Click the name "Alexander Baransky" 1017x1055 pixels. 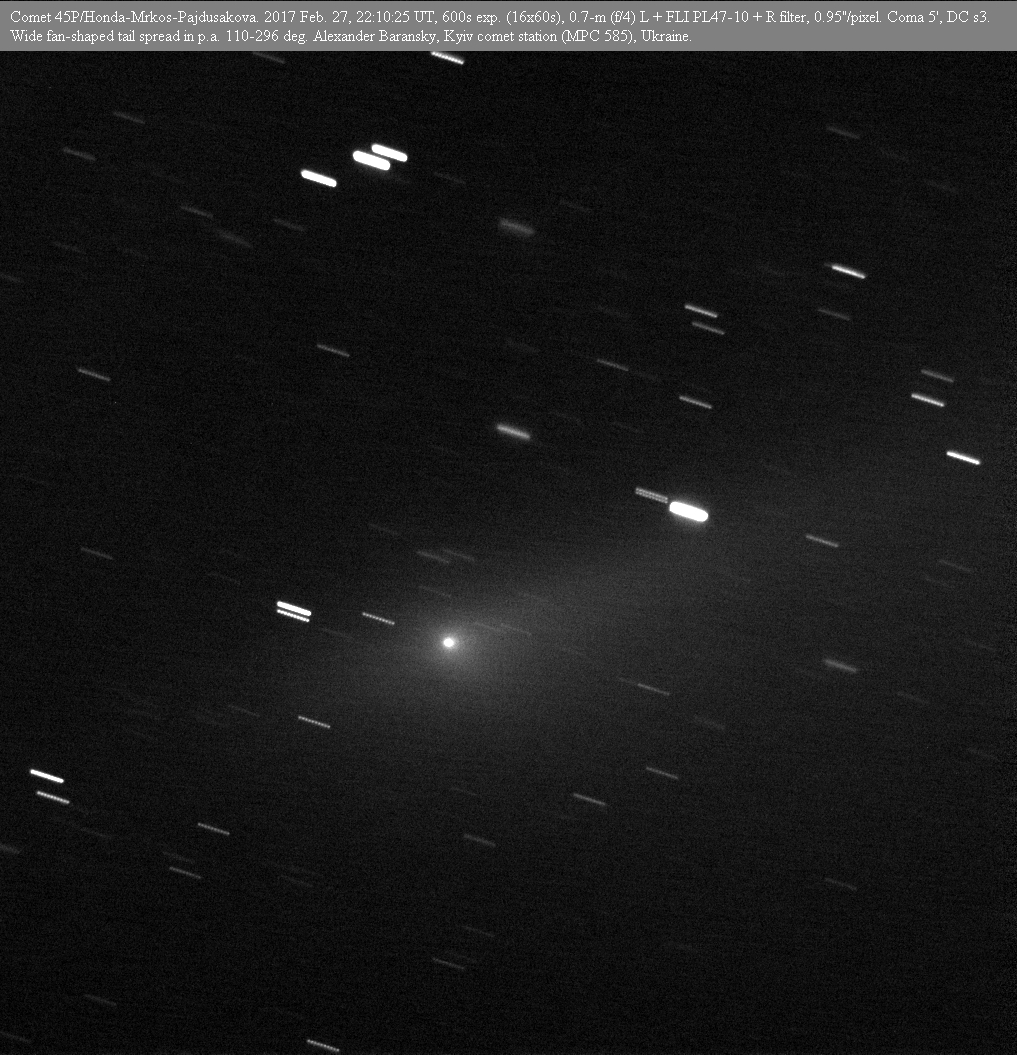tap(375, 36)
